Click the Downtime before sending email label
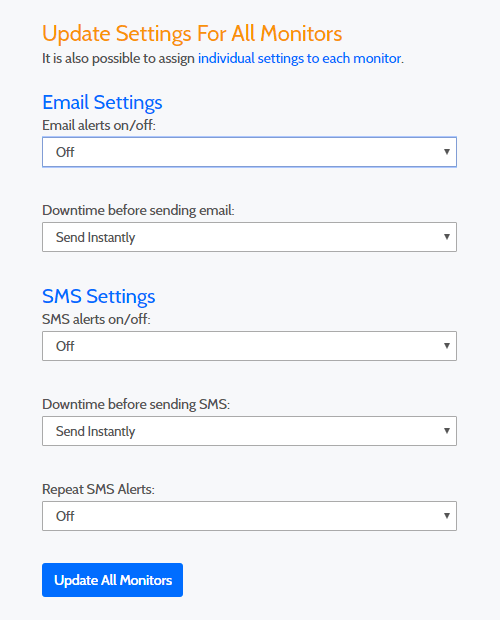Screen dimensions: 500x620 (138, 210)
